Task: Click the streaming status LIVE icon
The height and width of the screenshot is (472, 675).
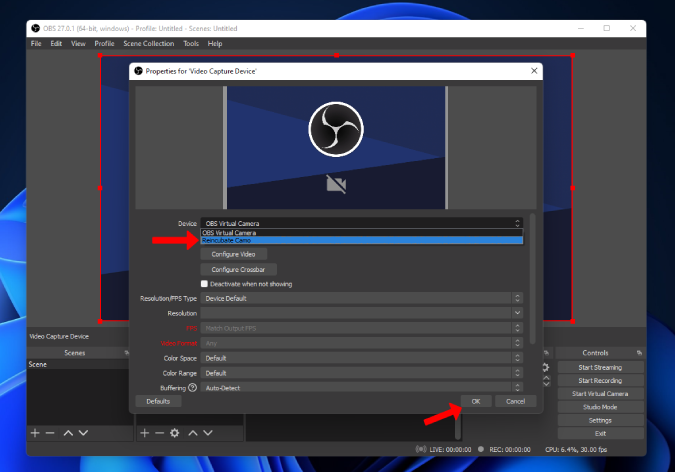Action: point(421,449)
